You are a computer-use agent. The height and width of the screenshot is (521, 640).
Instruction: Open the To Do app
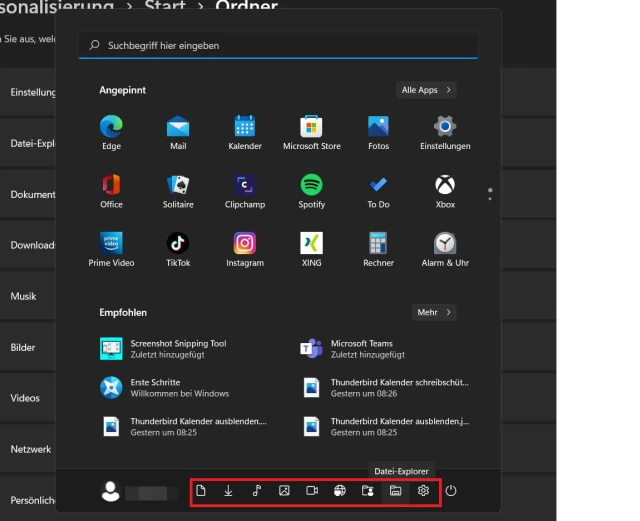click(378, 191)
